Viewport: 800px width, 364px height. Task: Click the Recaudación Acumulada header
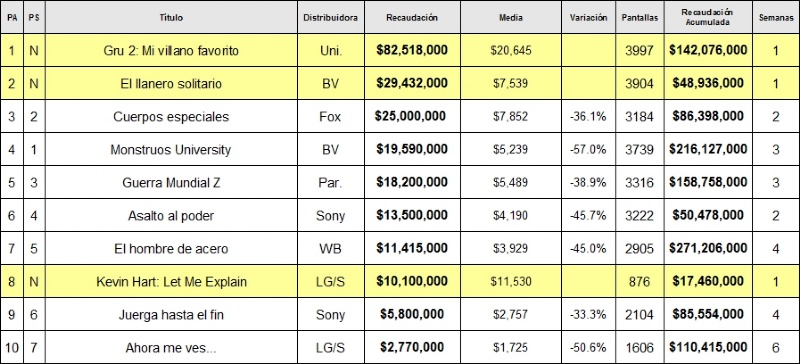708,17
